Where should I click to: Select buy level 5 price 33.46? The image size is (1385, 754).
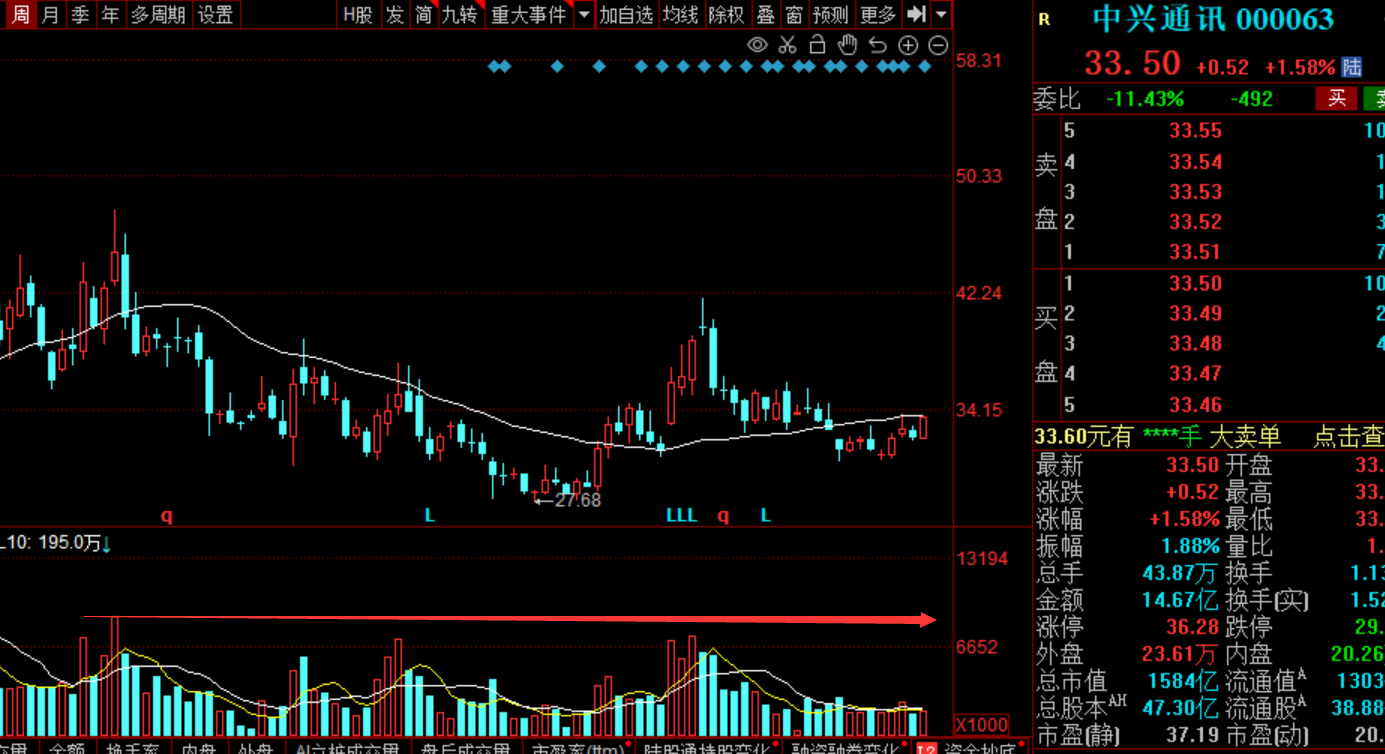coord(1196,405)
